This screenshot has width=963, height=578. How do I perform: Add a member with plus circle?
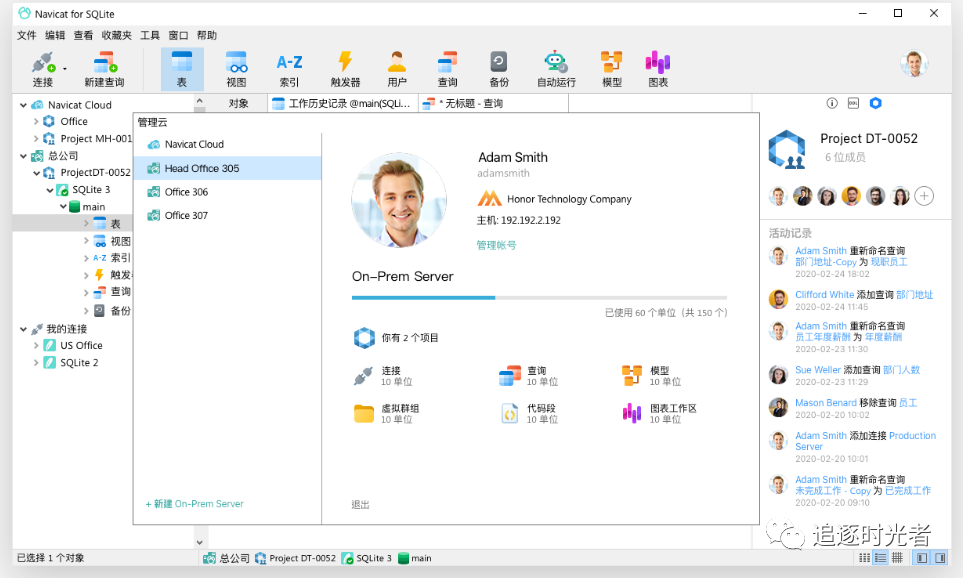tap(924, 196)
